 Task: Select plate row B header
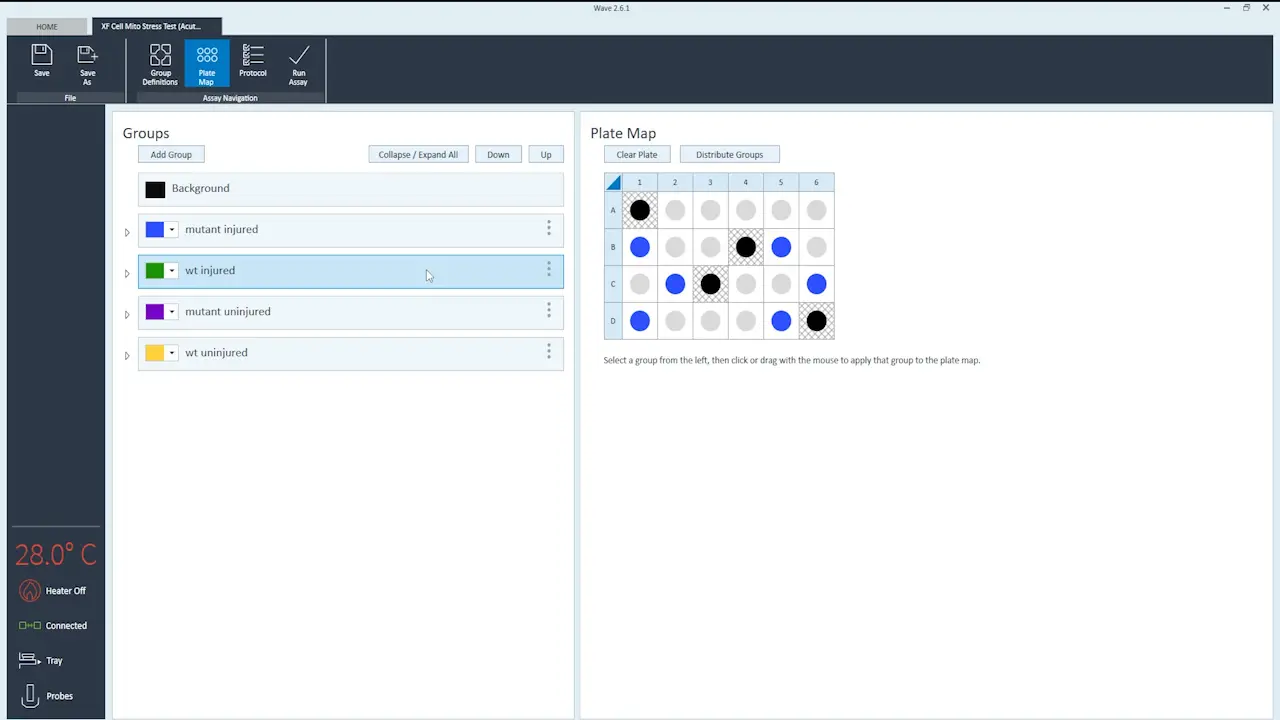[x=613, y=247]
